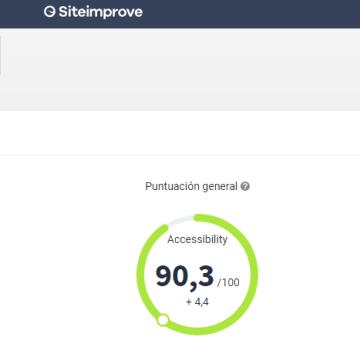The image size is (360, 360).
Task: Click the + 4,4 score change value
Action: 197,302
